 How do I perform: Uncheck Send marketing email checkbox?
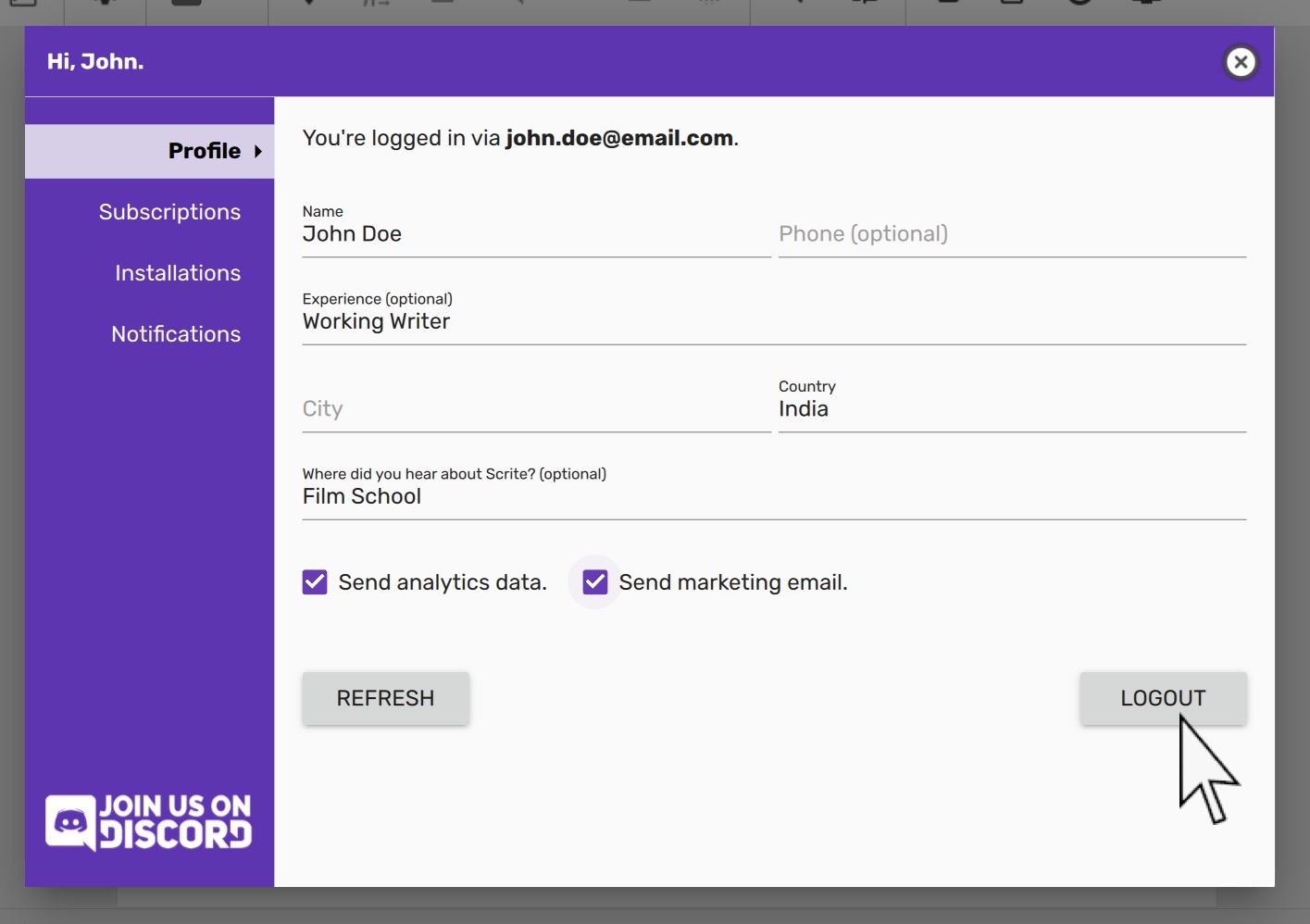595,582
